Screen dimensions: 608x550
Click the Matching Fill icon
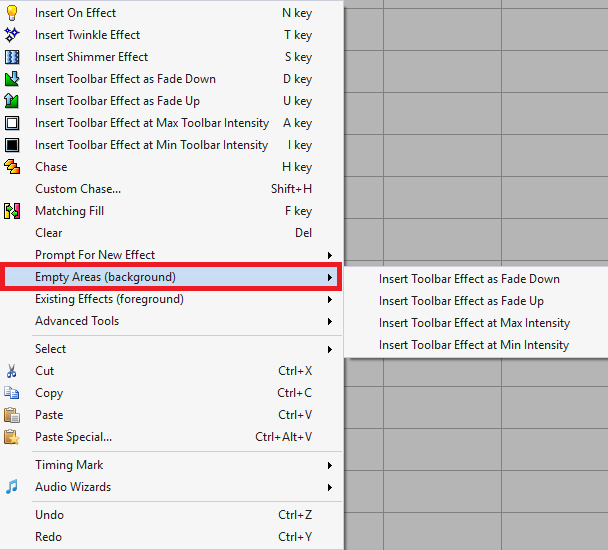12,211
